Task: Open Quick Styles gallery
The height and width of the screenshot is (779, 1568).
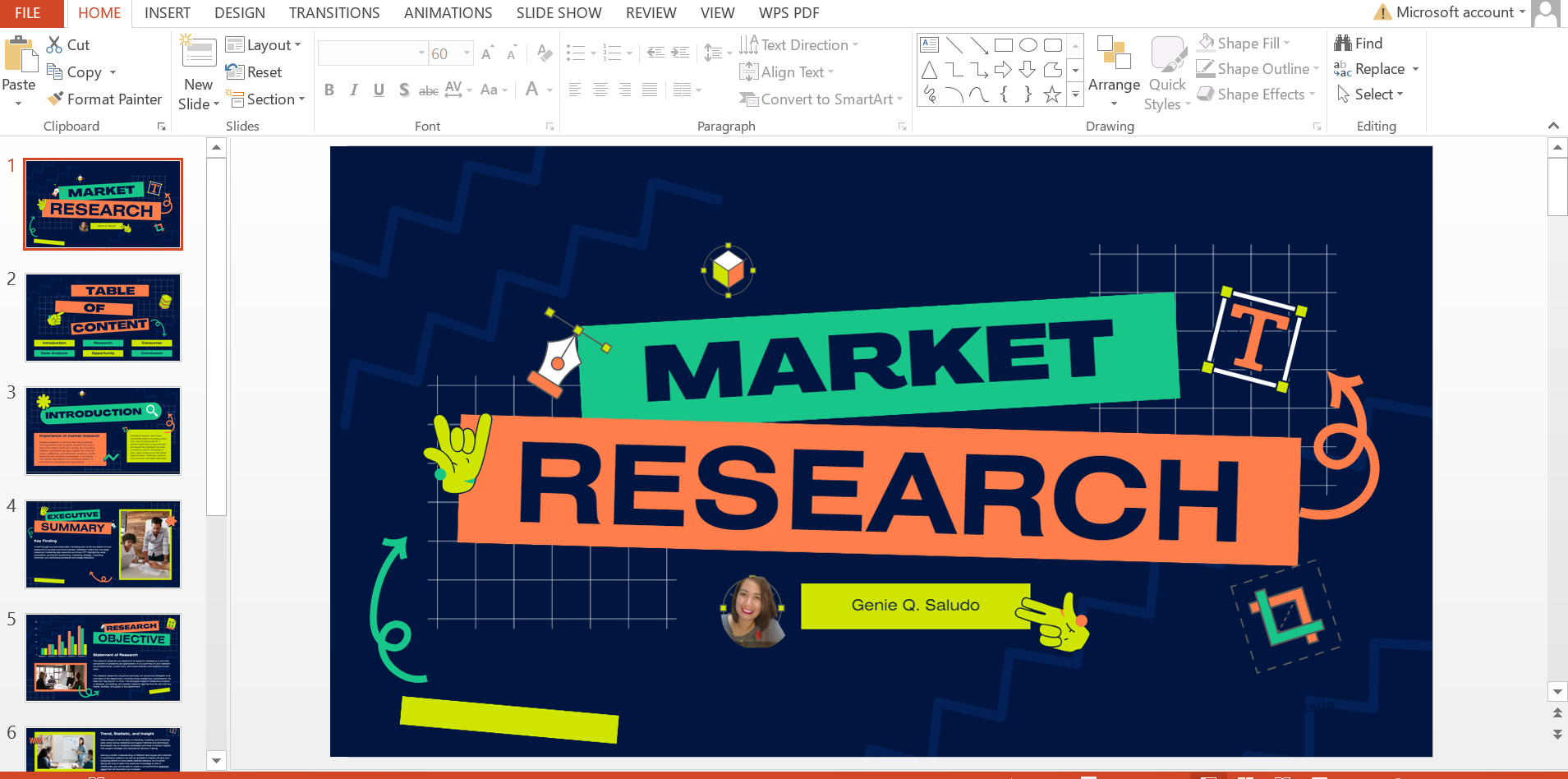Action: (x=1167, y=72)
